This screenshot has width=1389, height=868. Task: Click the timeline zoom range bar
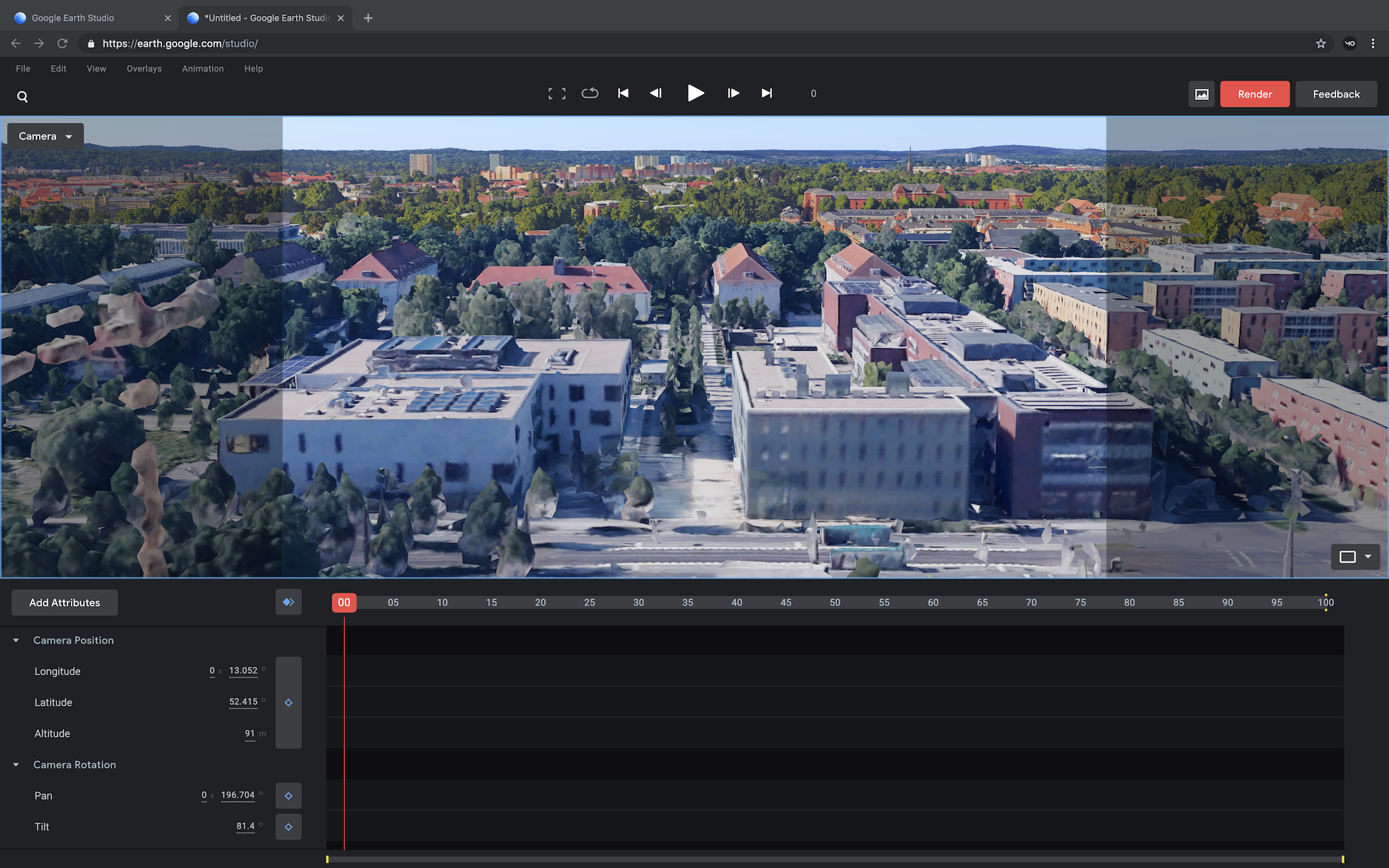(835, 859)
